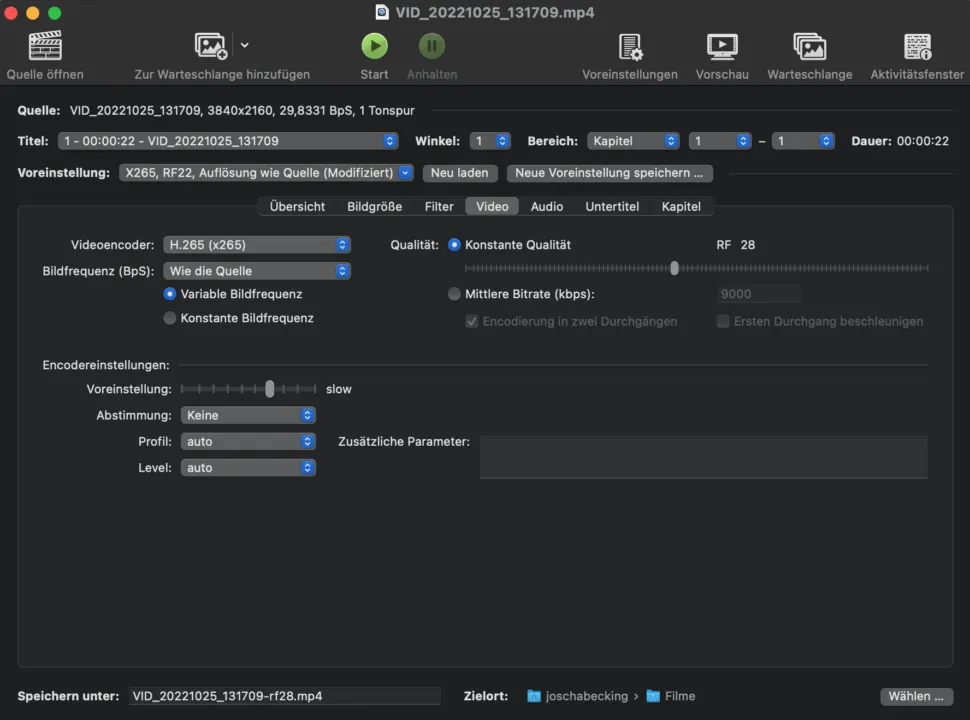Switch to the Übersicht tab
Image resolution: width=970 pixels, height=720 pixels.
(297, 207)
